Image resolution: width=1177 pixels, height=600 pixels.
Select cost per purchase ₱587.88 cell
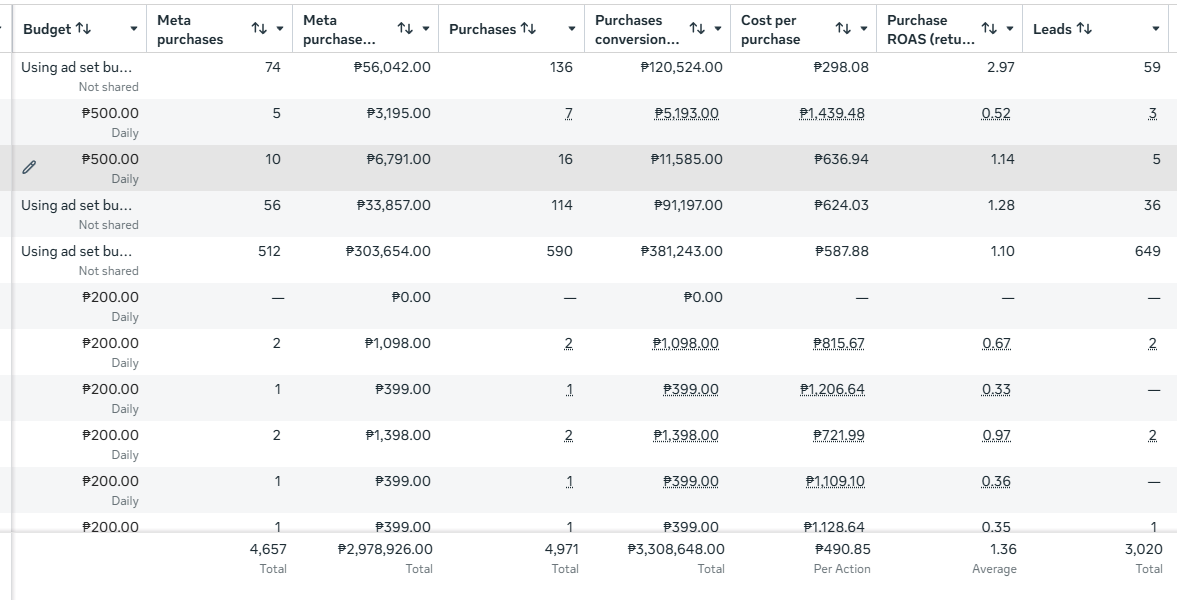click(841, 251)
